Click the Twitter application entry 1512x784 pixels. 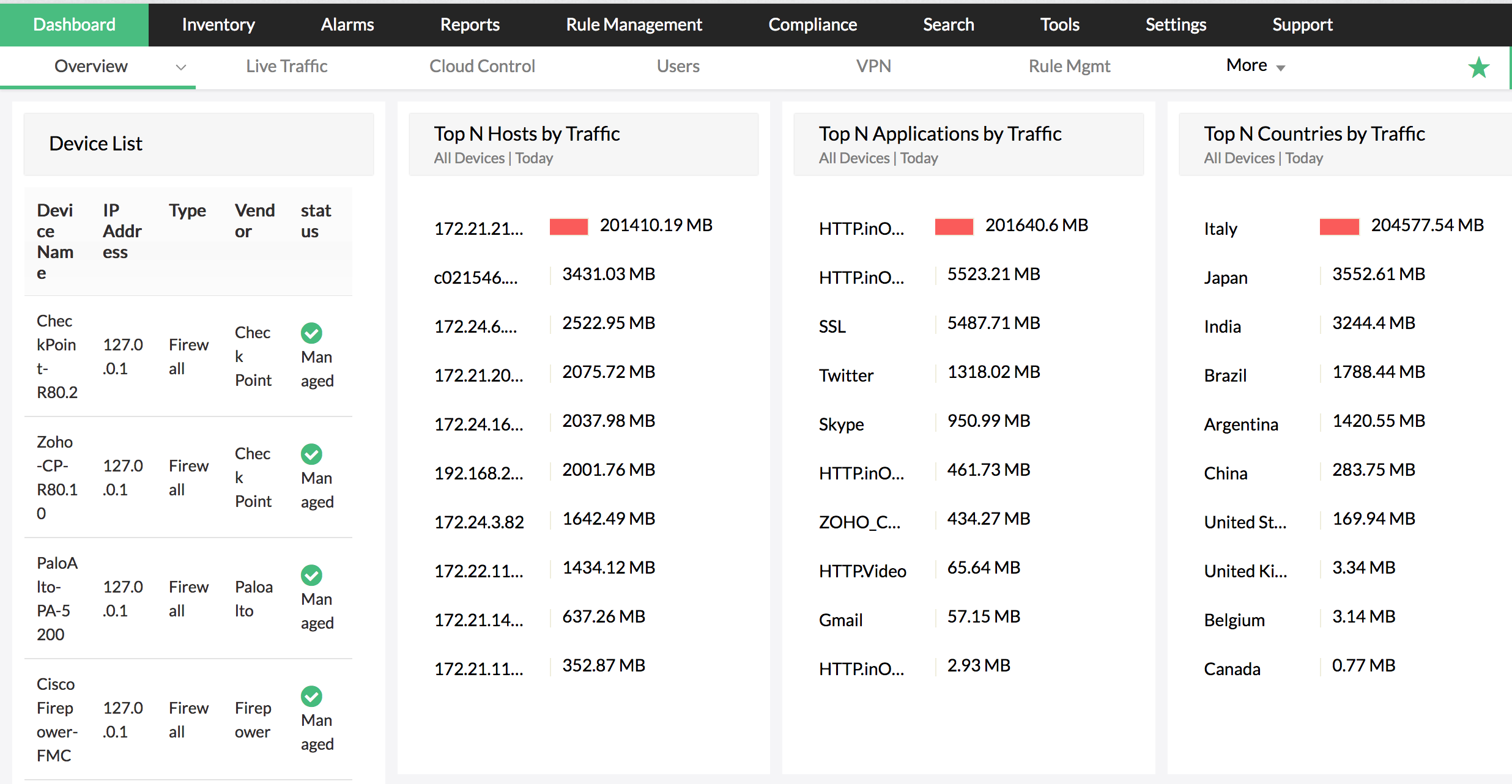click(846, 375)
